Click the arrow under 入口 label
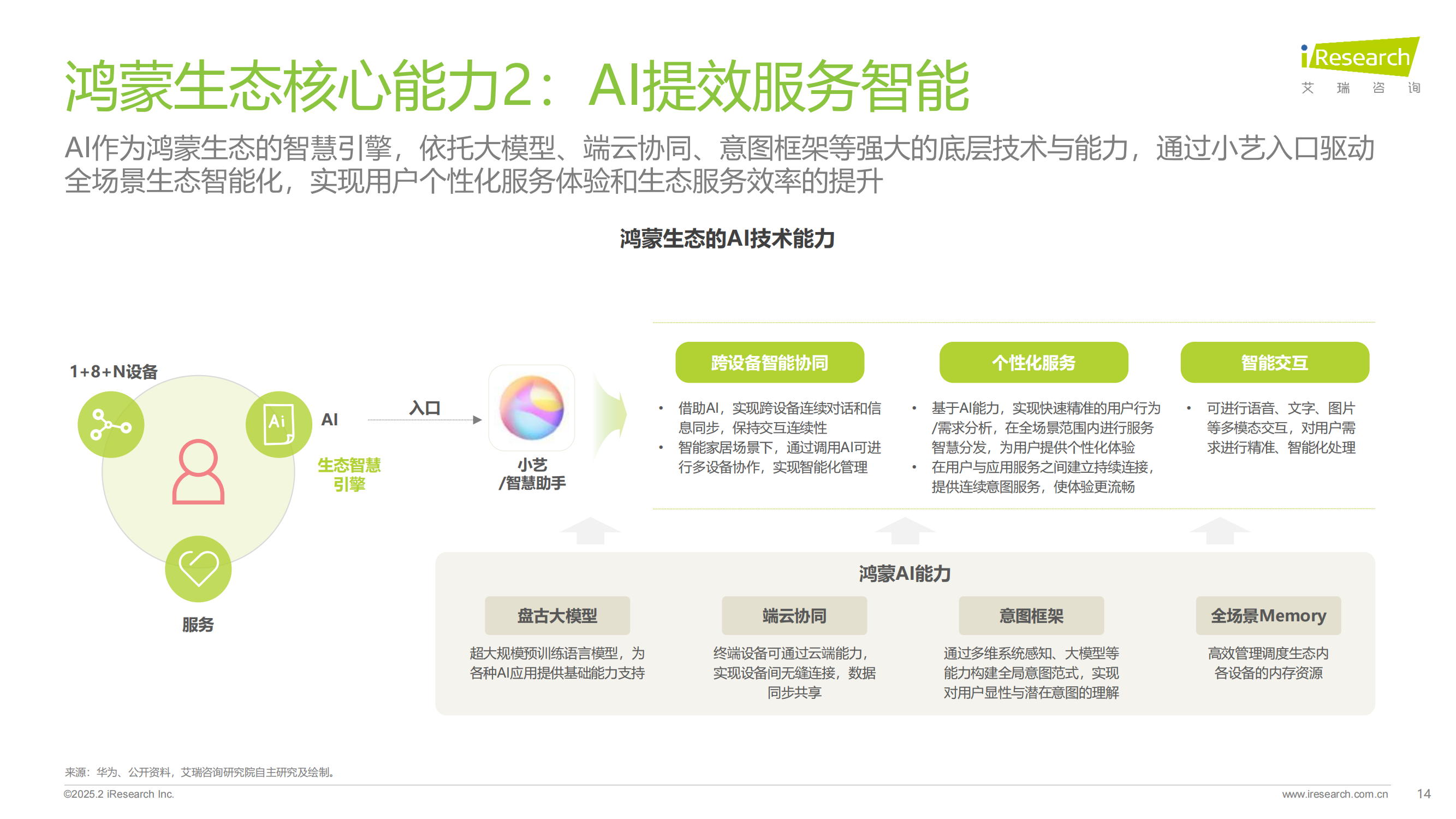 (x=425, y=420)
